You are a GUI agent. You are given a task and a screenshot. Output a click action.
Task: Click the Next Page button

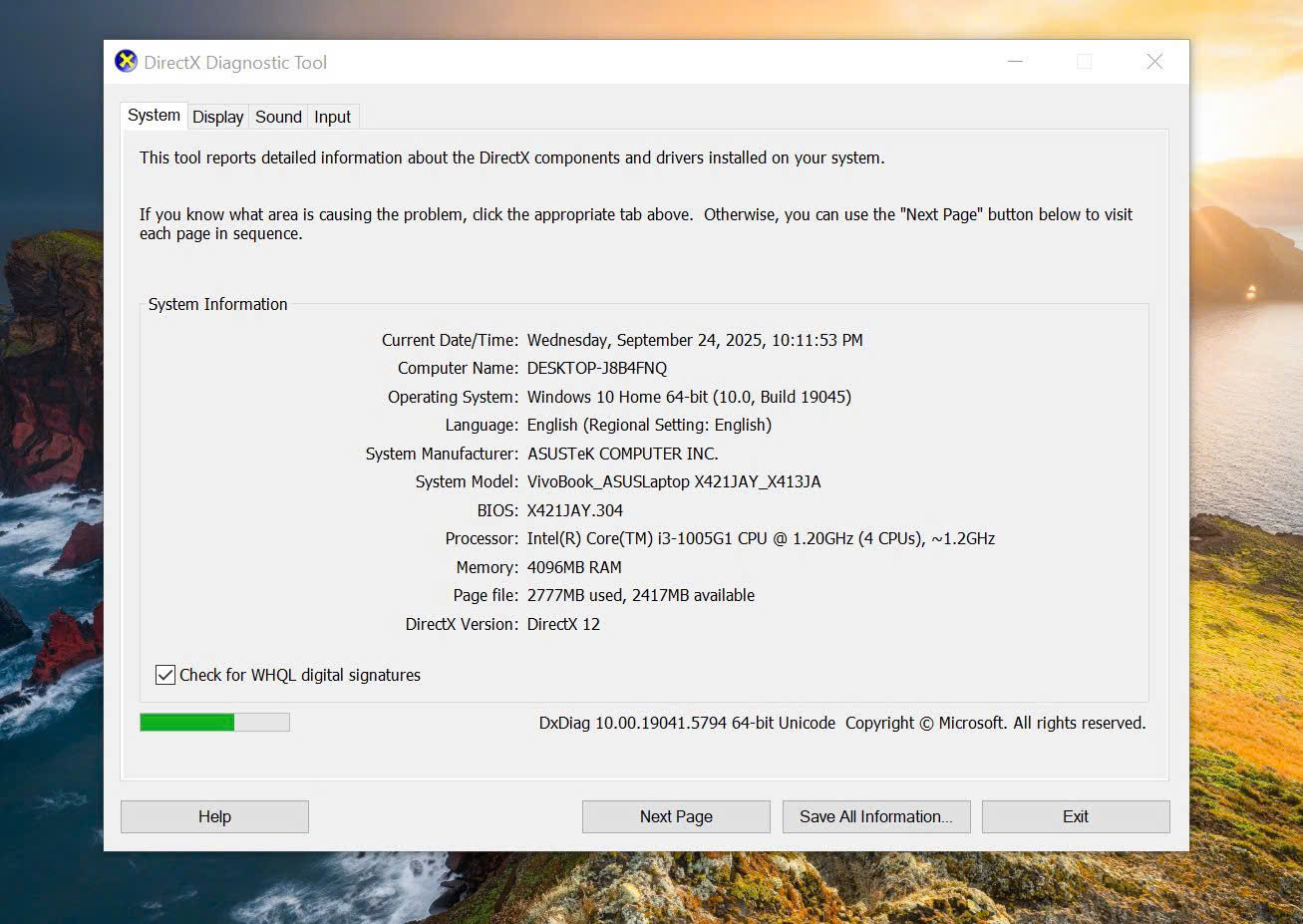click(676, 816)
